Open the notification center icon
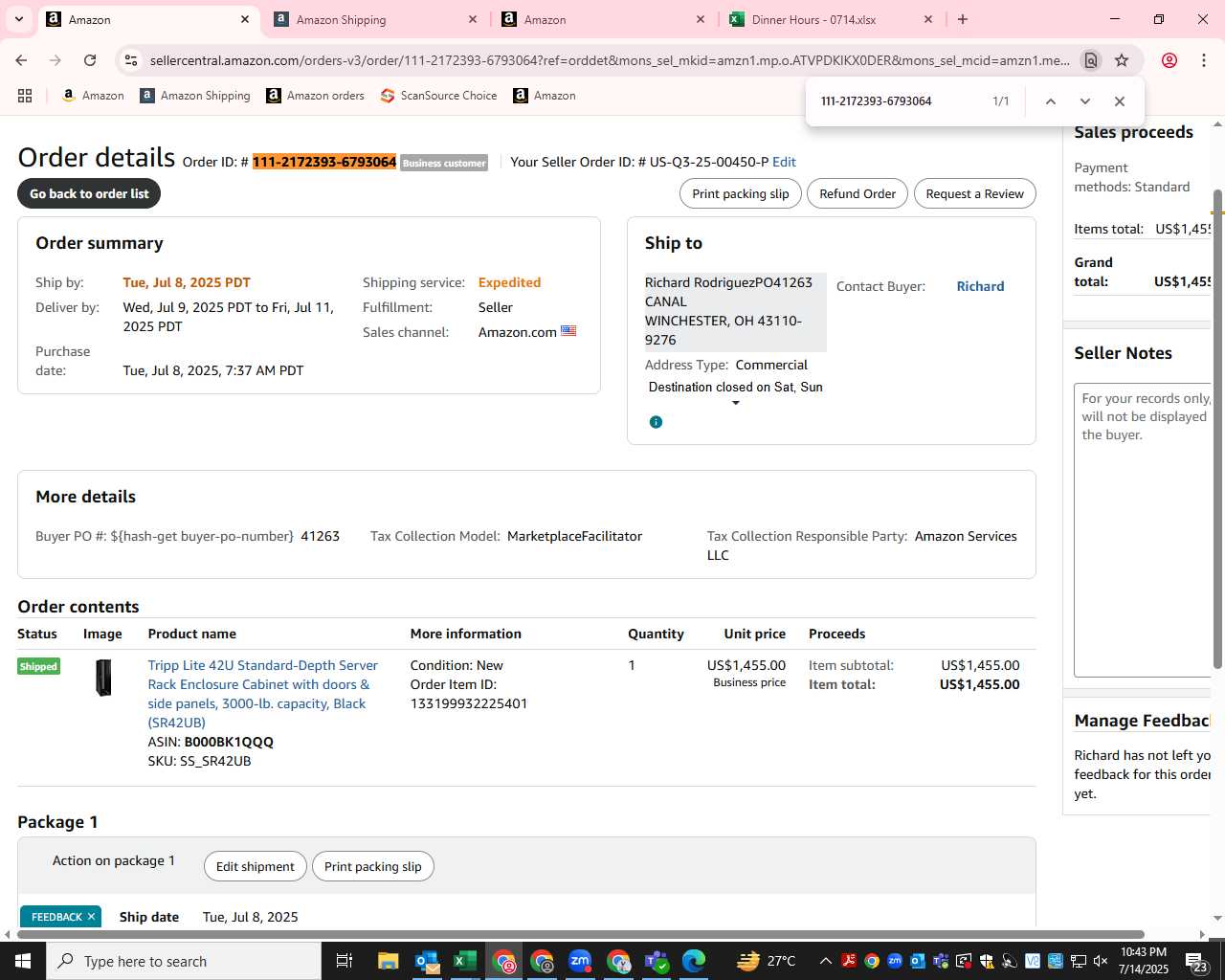Viewport: 1225px width, 980px height. click(x=1196, y=961)
